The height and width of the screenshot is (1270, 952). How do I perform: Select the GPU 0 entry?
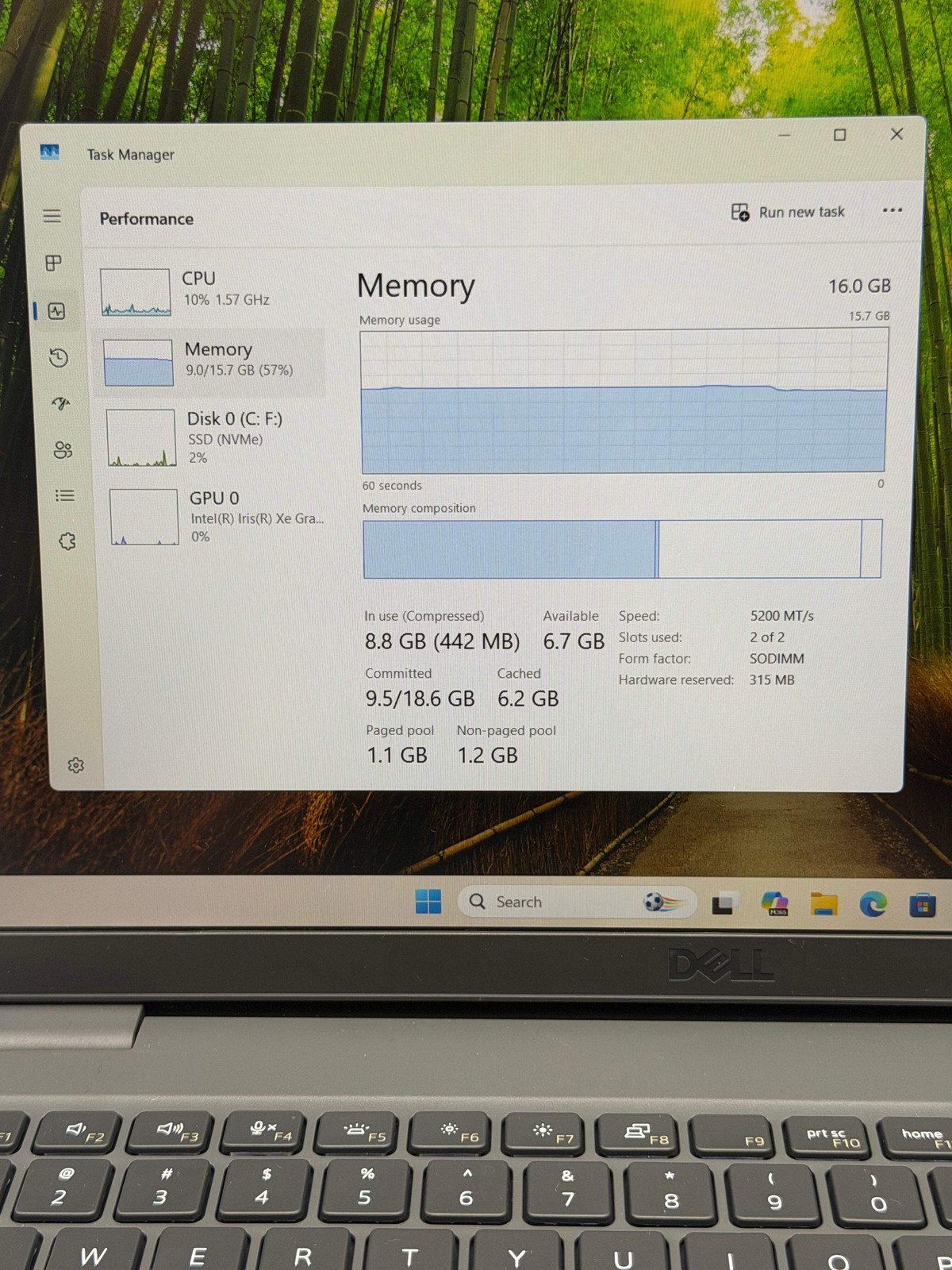coord(217,517)
